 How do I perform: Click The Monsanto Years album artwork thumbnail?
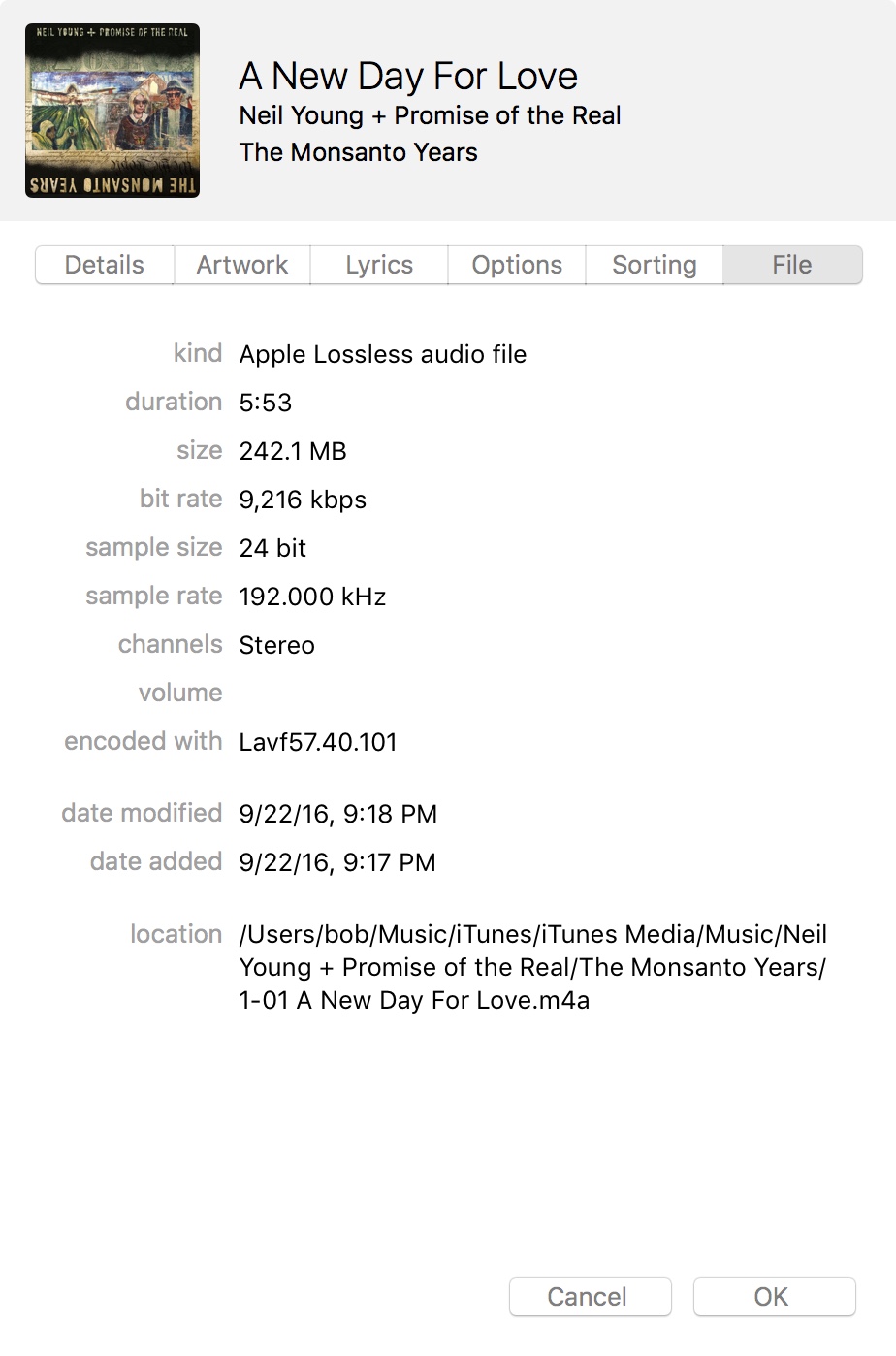coord(112,111)
